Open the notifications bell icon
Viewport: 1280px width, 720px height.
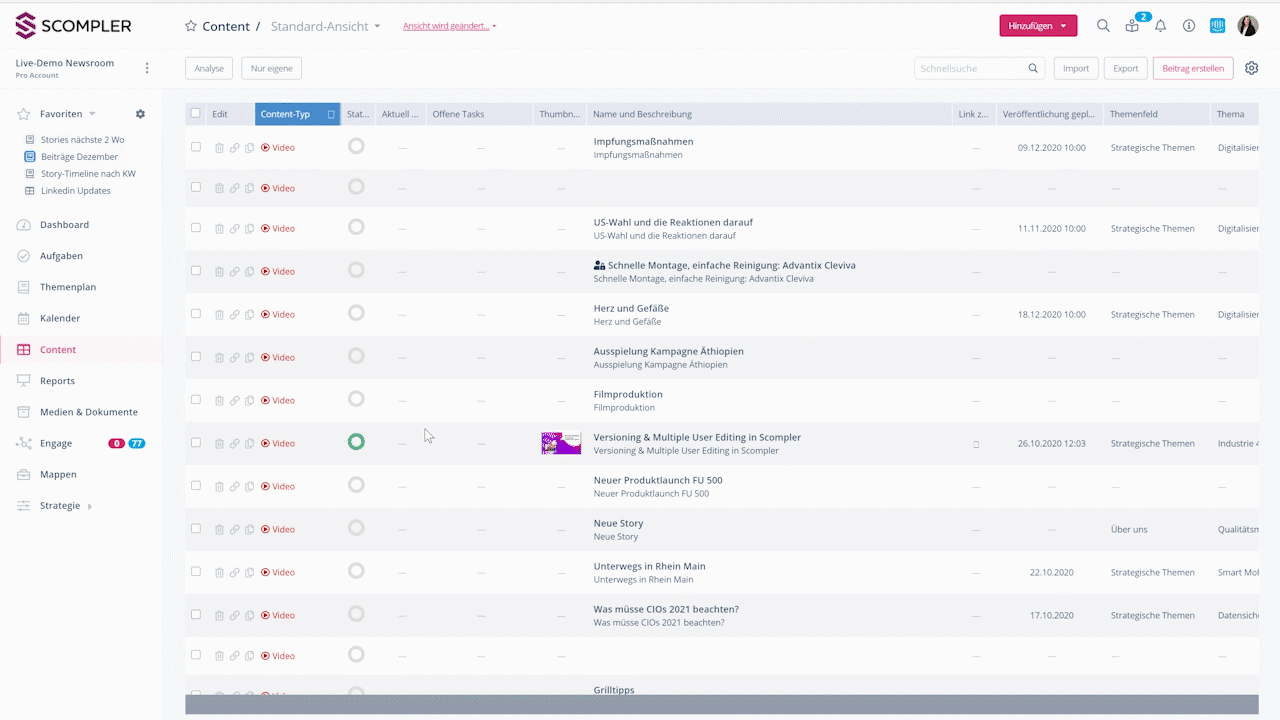pos(1160,26)
